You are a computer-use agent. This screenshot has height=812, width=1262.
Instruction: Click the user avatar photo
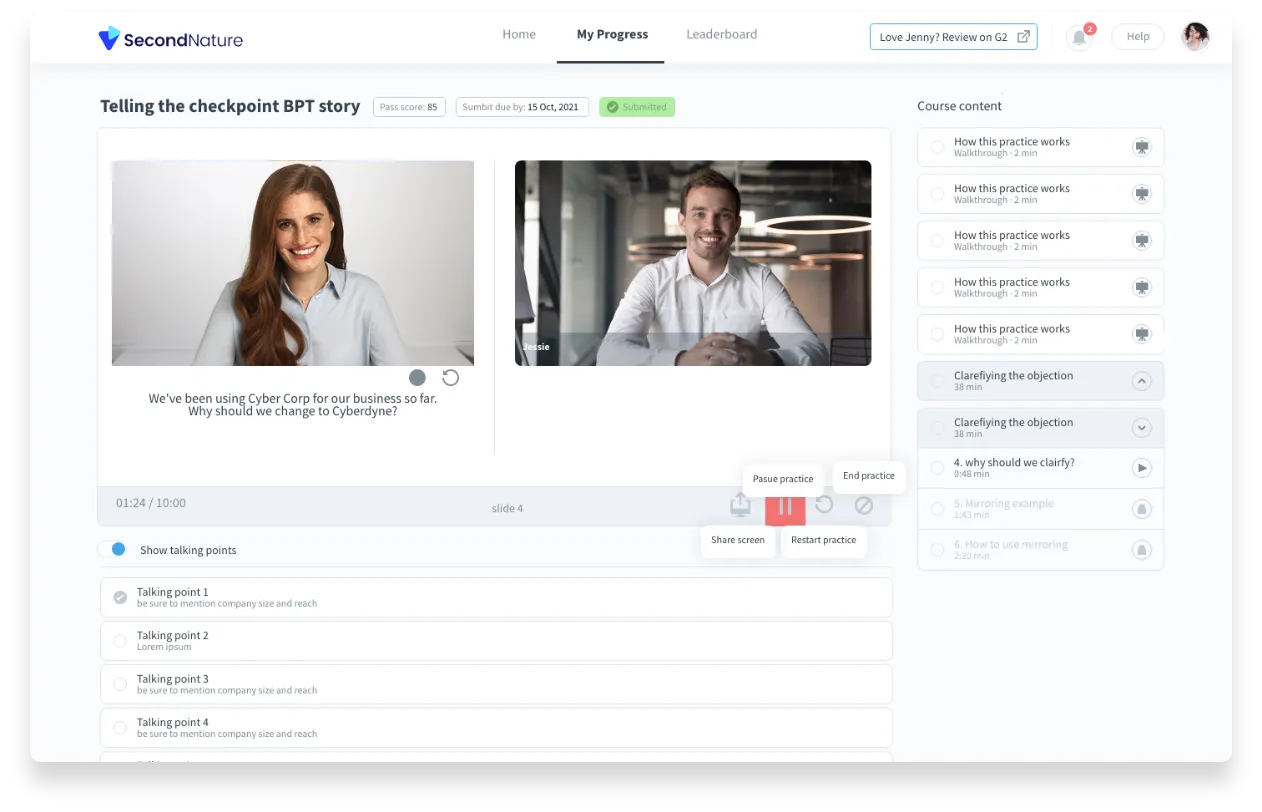pyautogui.click(x=1195, y=36)
